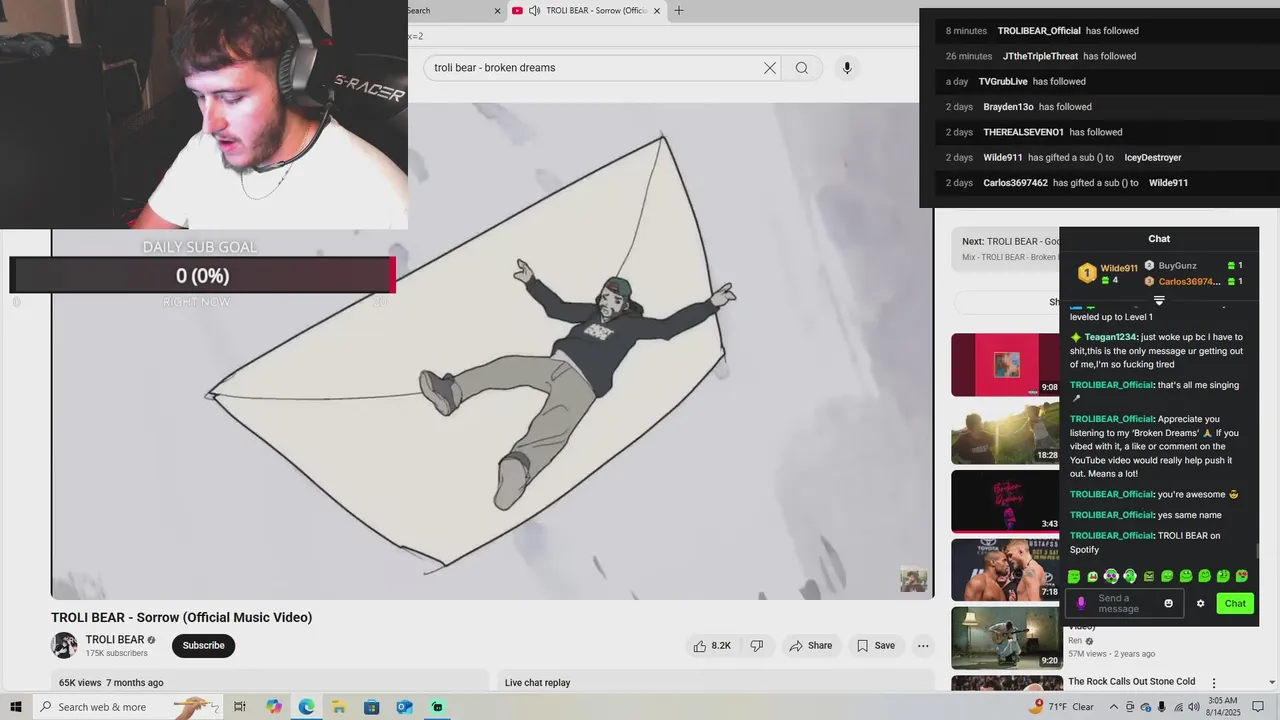The image size is (1280, 720).
Task: Open weather widget showing 71°F Clear
Action: click(x=1061, y=707)
